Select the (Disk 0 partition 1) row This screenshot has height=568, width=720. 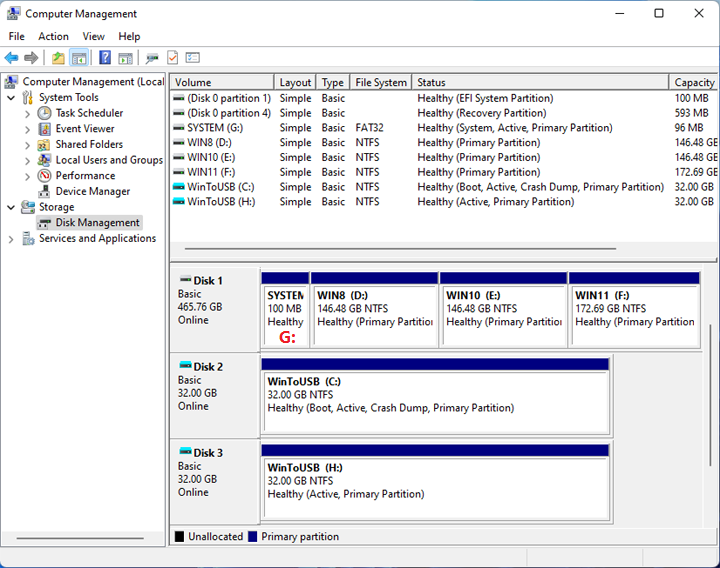(x=444, y=98)
